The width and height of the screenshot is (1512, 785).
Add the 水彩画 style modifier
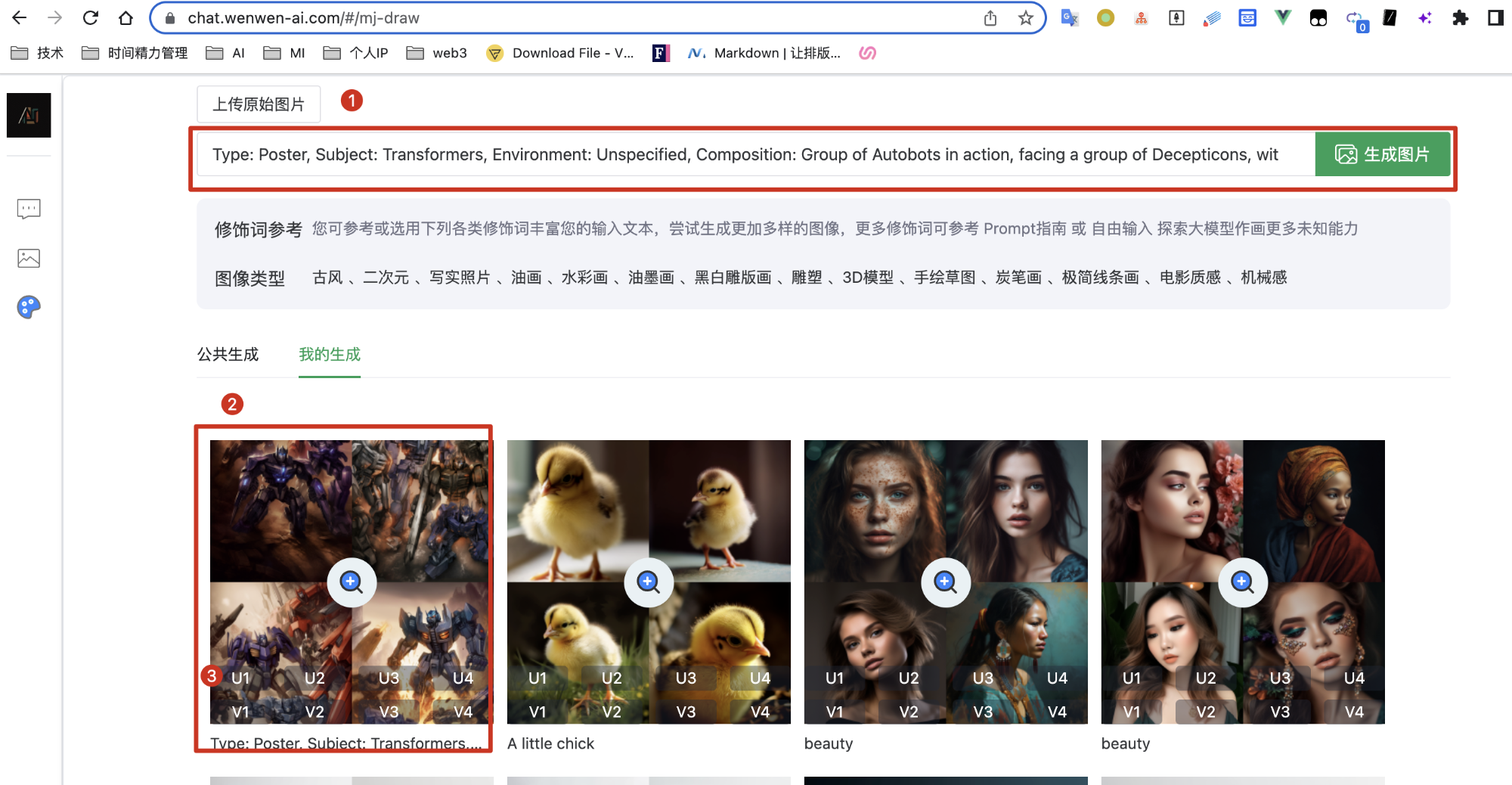(x=584, y=278)
